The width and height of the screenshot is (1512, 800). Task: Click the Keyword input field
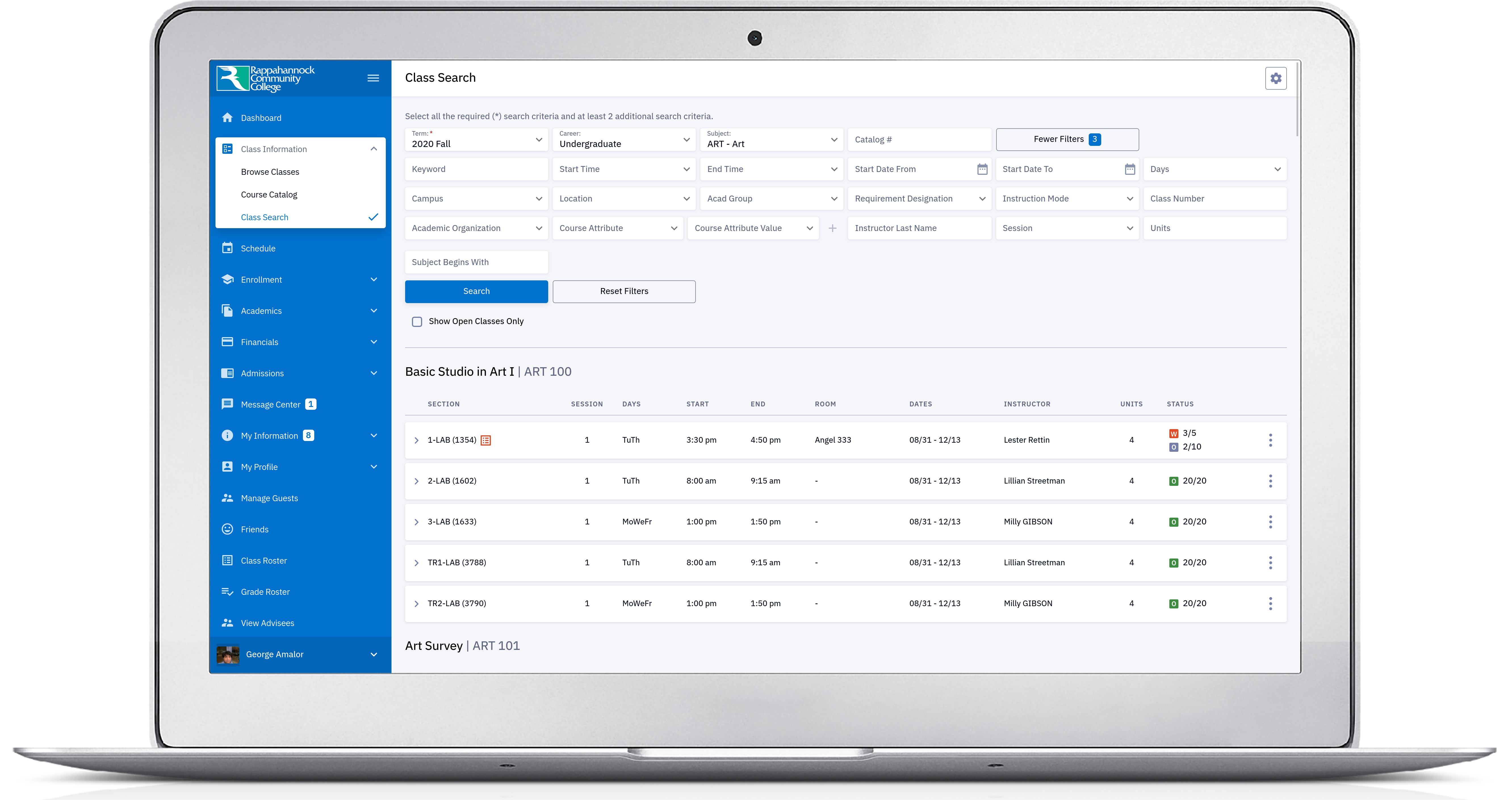pyautogui.click(x=476, y=169)
